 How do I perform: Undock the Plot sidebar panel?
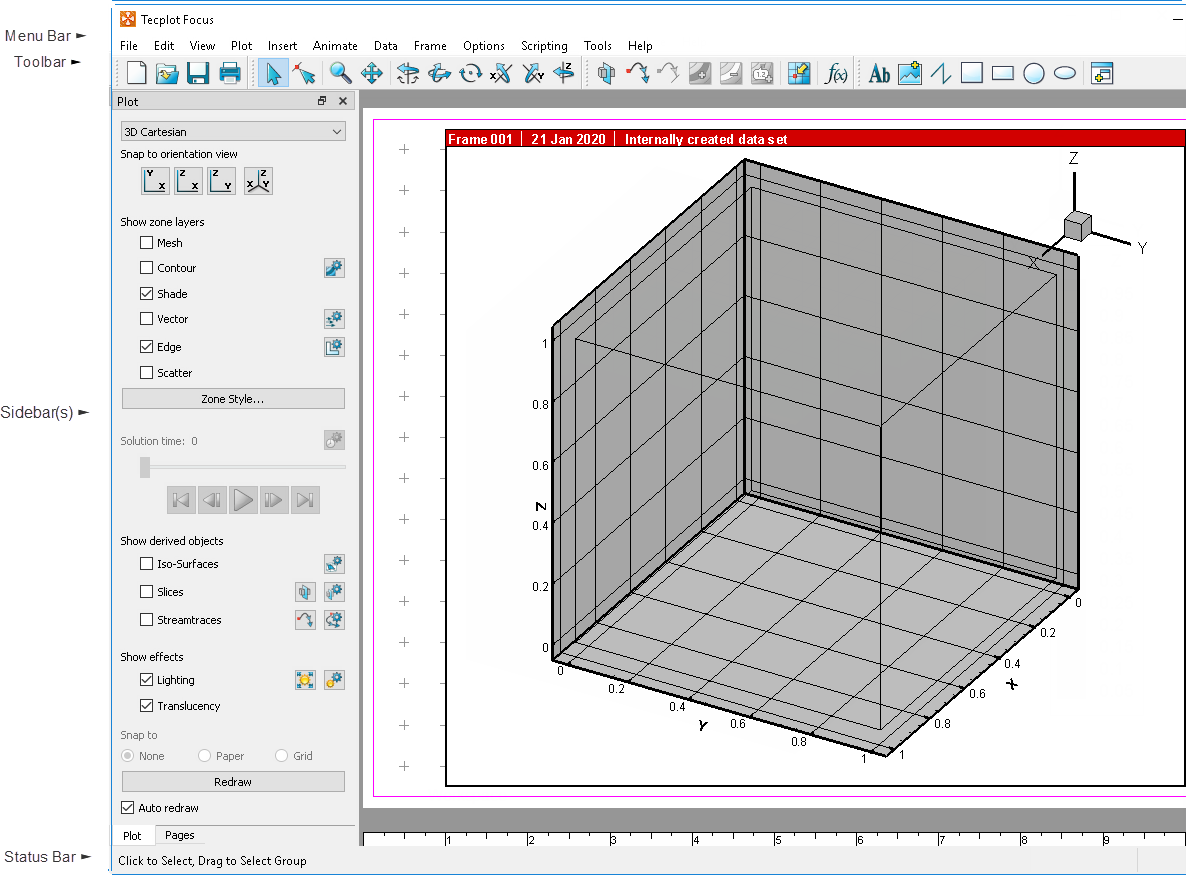(x=321, y=101)
